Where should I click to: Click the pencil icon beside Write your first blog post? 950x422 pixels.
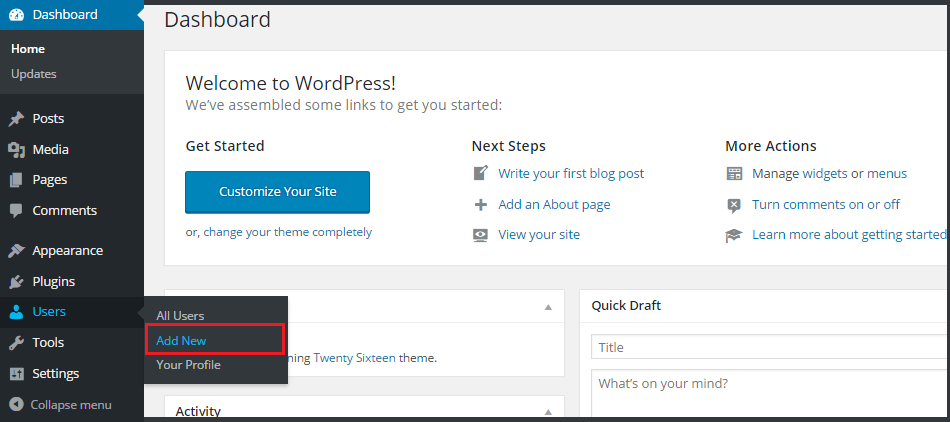(x=480, y=173)
